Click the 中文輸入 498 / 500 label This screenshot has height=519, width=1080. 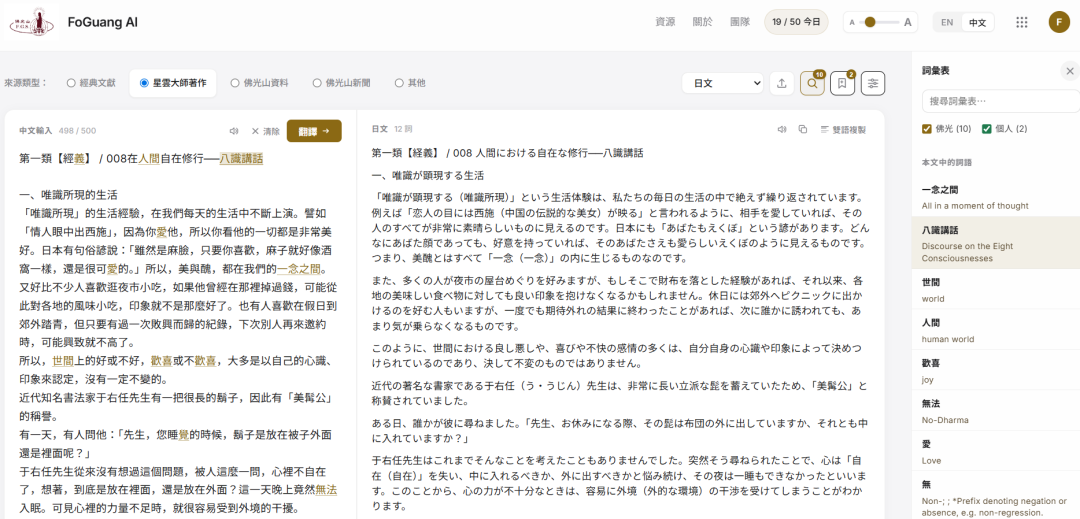point(57,131)
